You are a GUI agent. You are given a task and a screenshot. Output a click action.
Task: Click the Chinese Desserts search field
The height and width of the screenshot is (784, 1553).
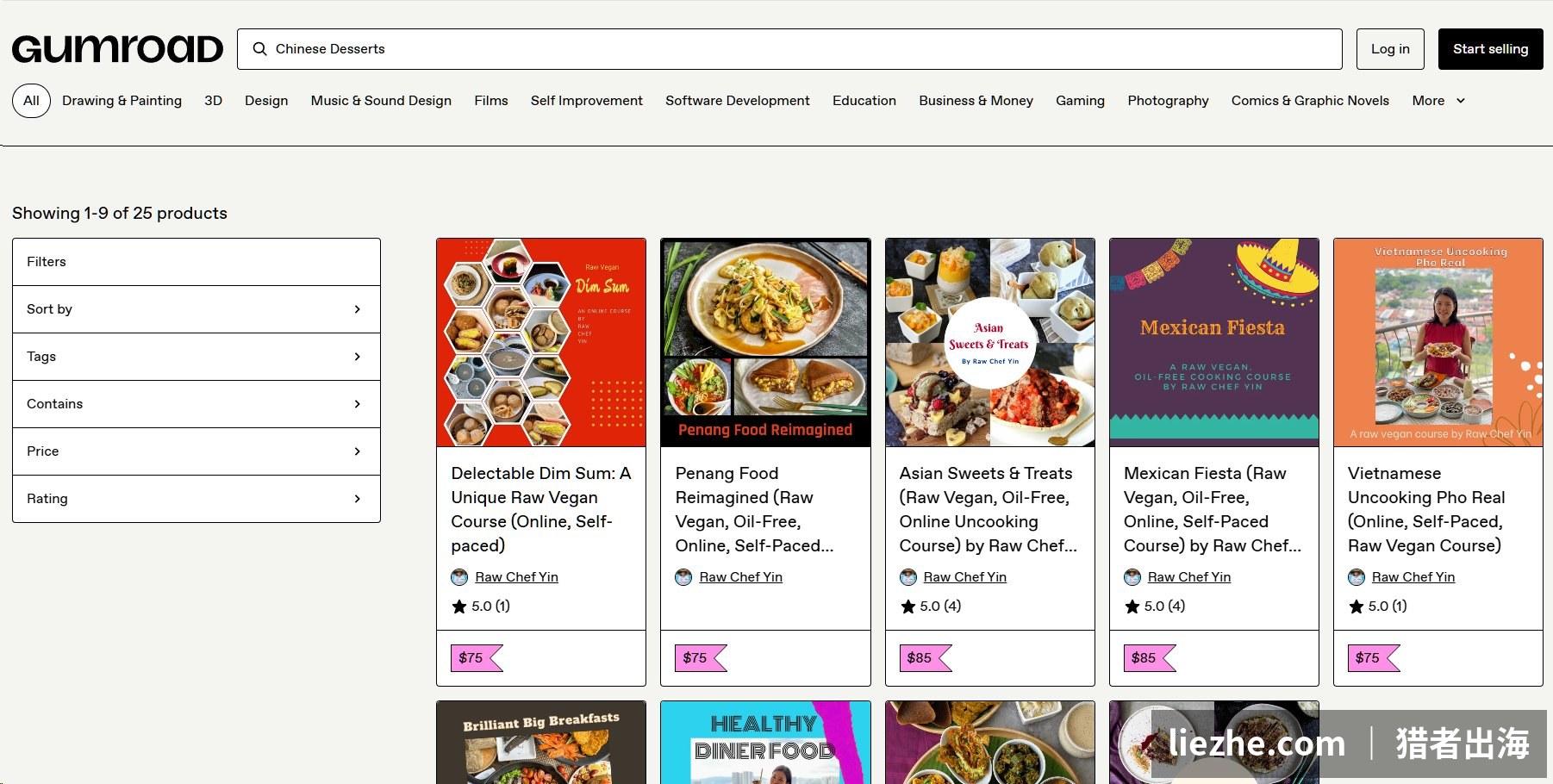click(x=789, y=49)
